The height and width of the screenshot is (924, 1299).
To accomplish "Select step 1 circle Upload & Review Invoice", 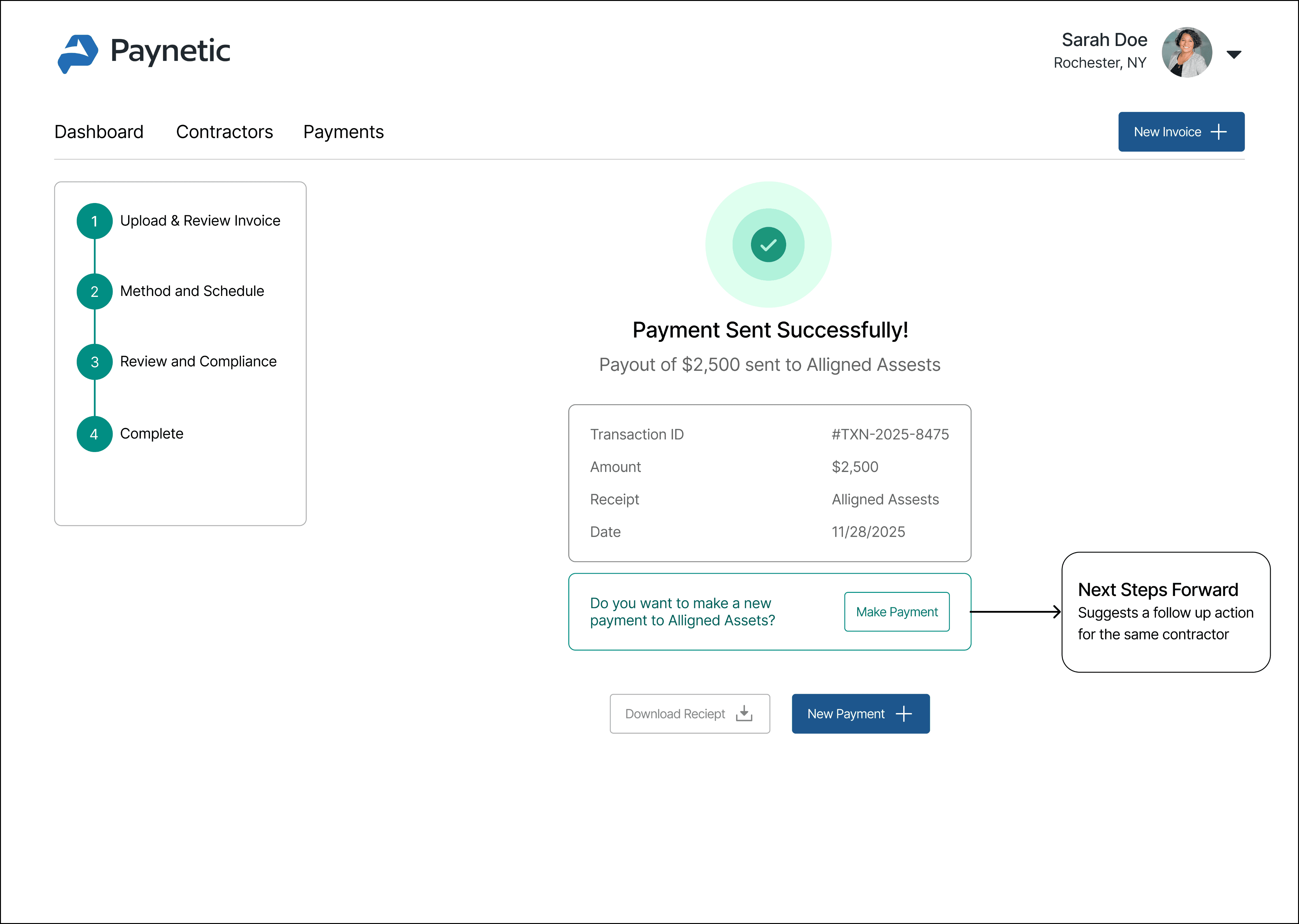I will (95, 221).
